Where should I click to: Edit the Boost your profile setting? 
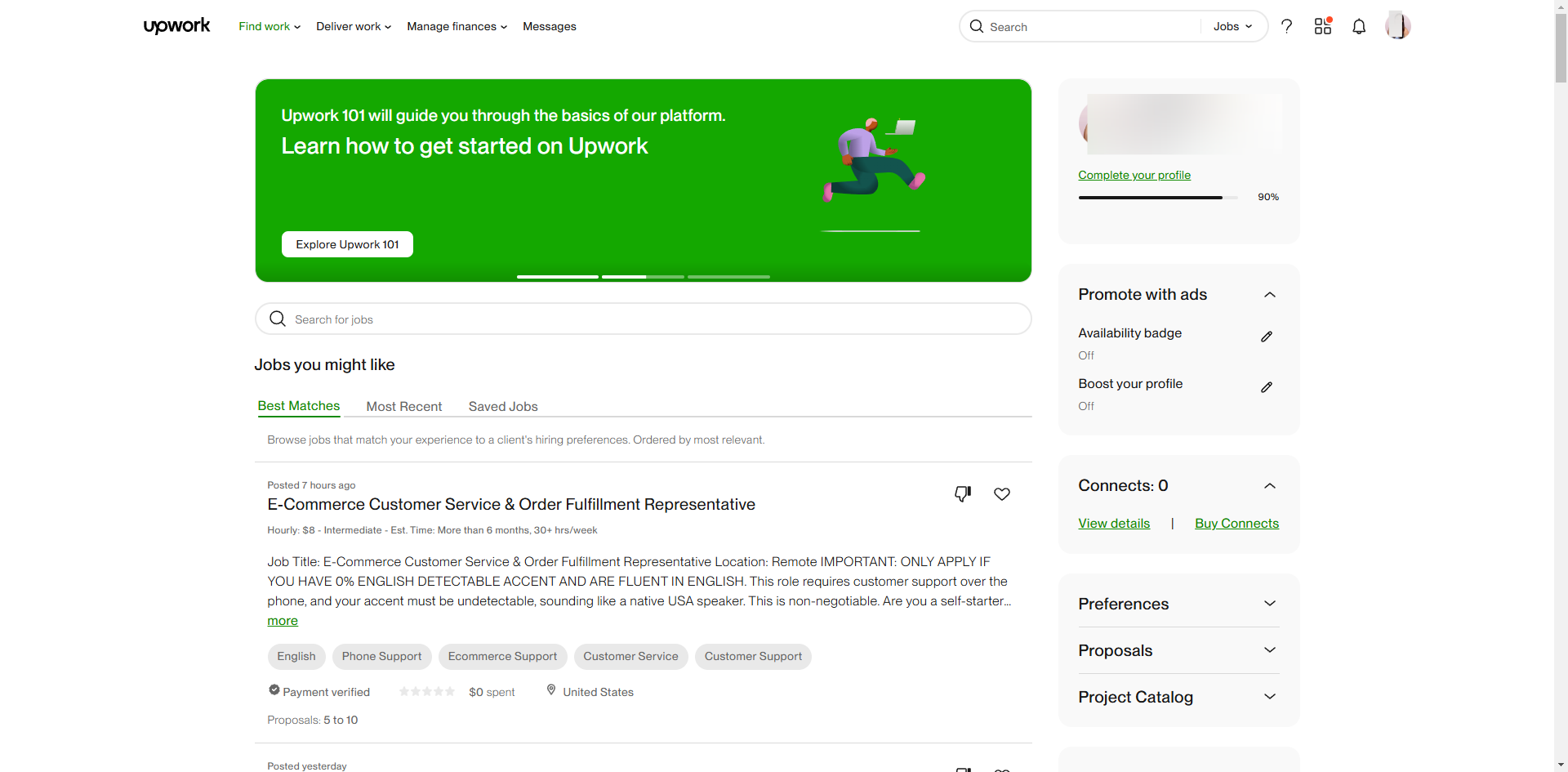(1267, 387)
